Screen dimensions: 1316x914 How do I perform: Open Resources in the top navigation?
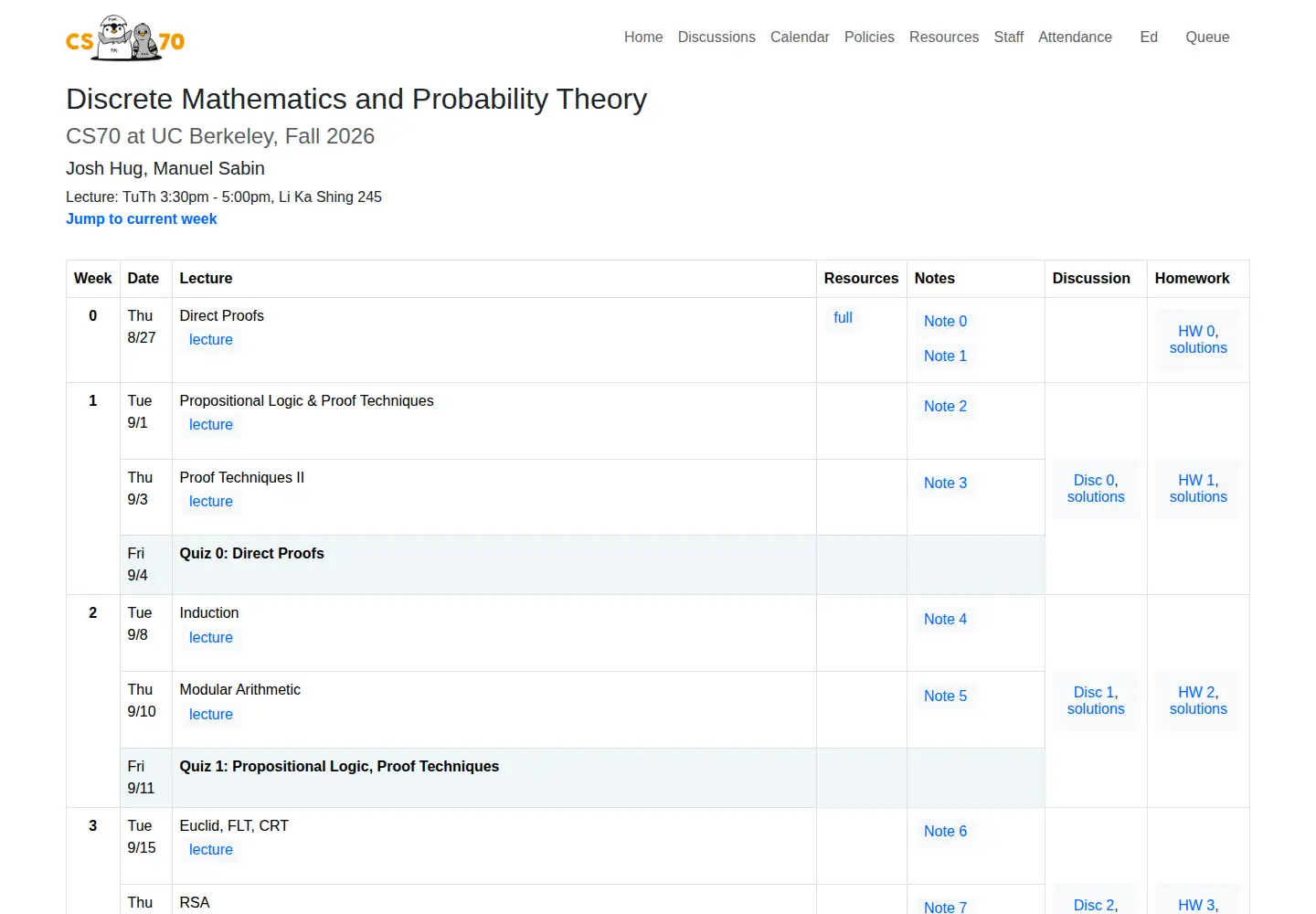(x=944, y=37)
